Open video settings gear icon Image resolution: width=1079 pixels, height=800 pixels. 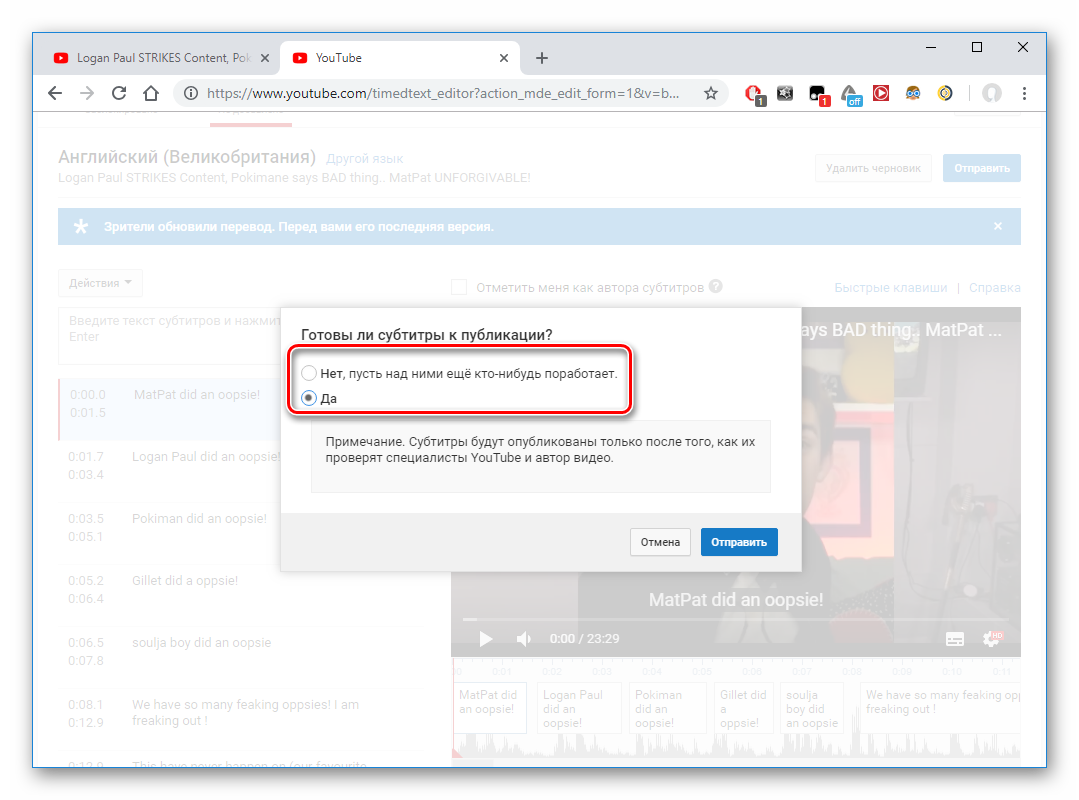[992, 638]
